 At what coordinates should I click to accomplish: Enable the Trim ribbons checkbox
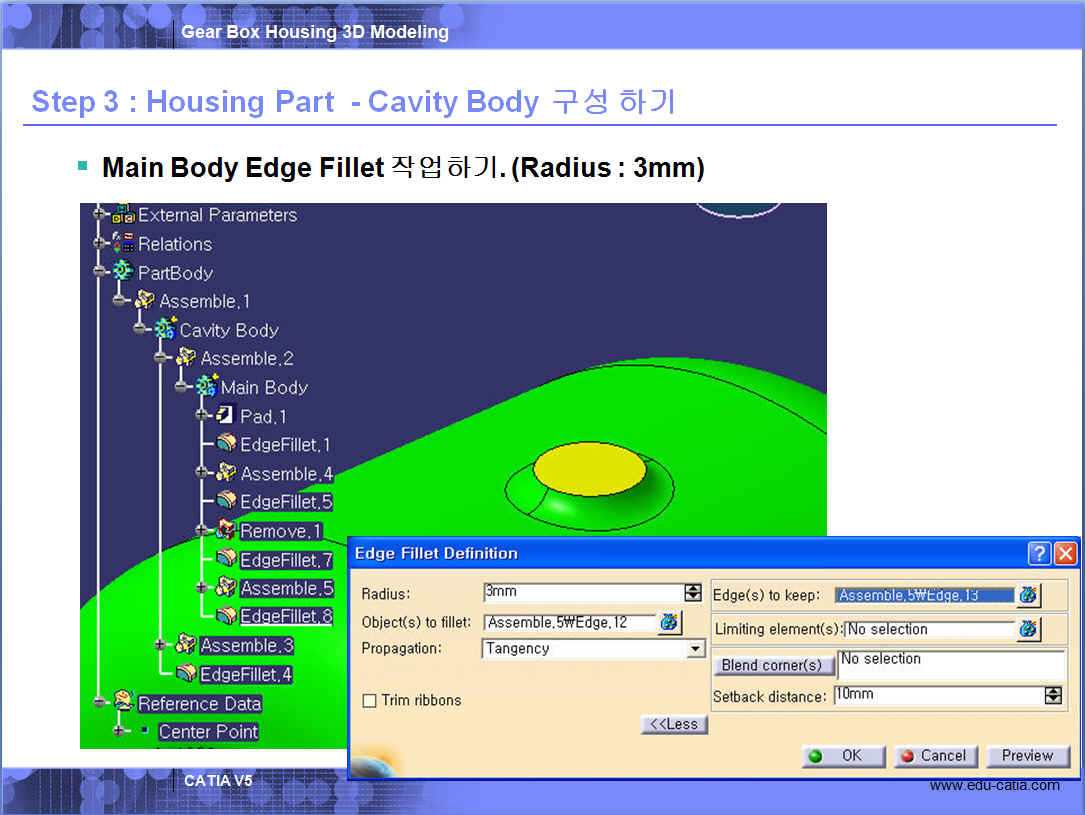click(x=369, y=701)
